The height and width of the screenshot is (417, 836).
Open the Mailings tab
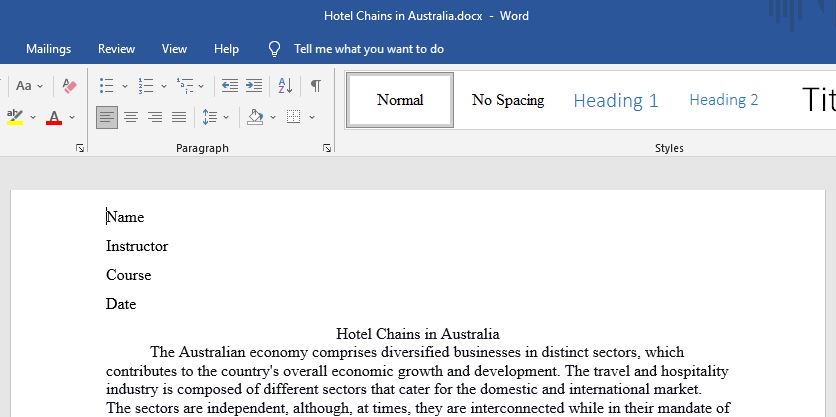[x=49, y=49]
